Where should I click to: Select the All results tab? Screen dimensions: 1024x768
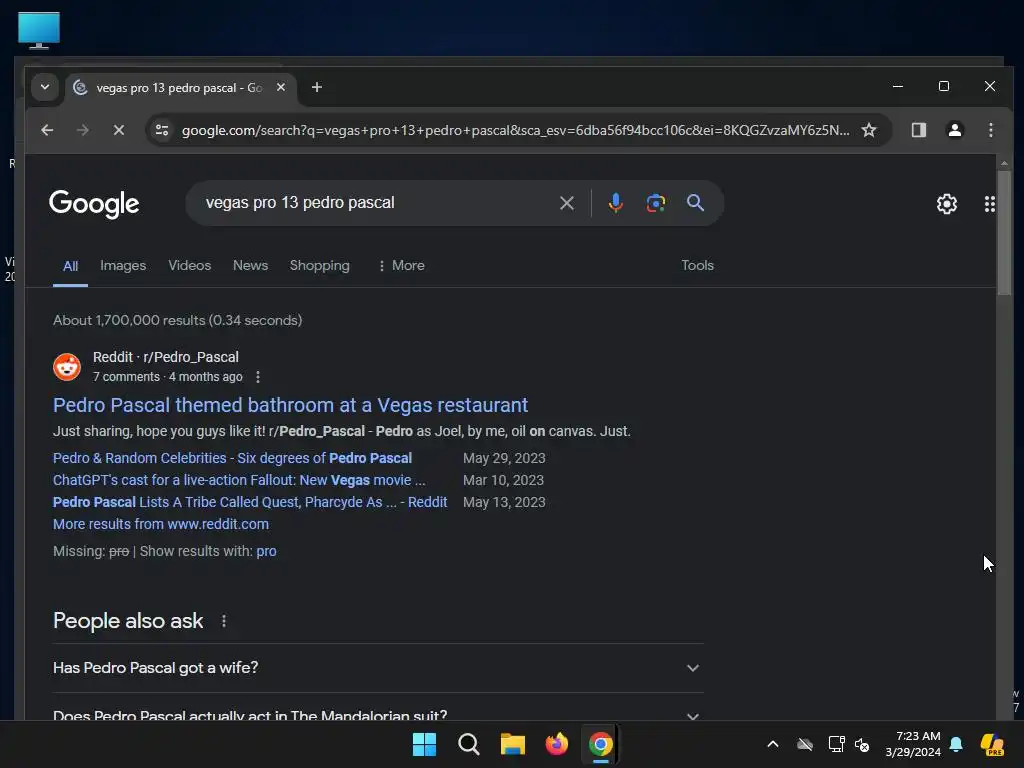[71, 266]
